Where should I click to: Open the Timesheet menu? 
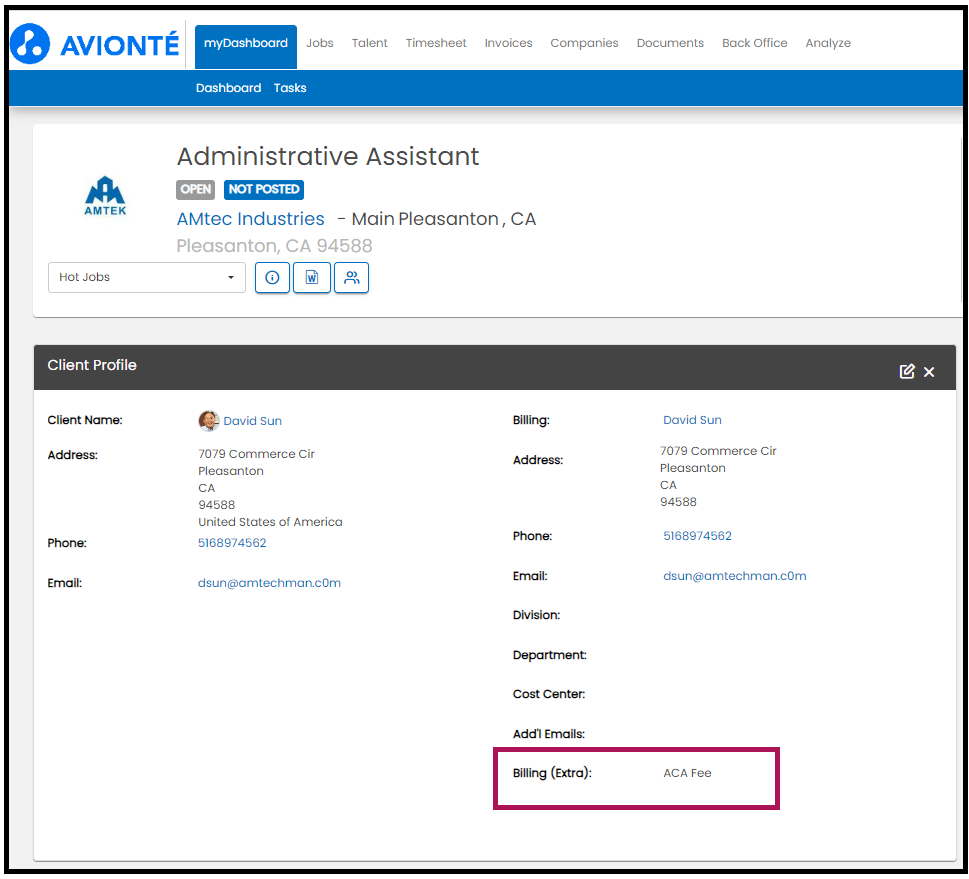pyautogui.click(x=436, y=43)
